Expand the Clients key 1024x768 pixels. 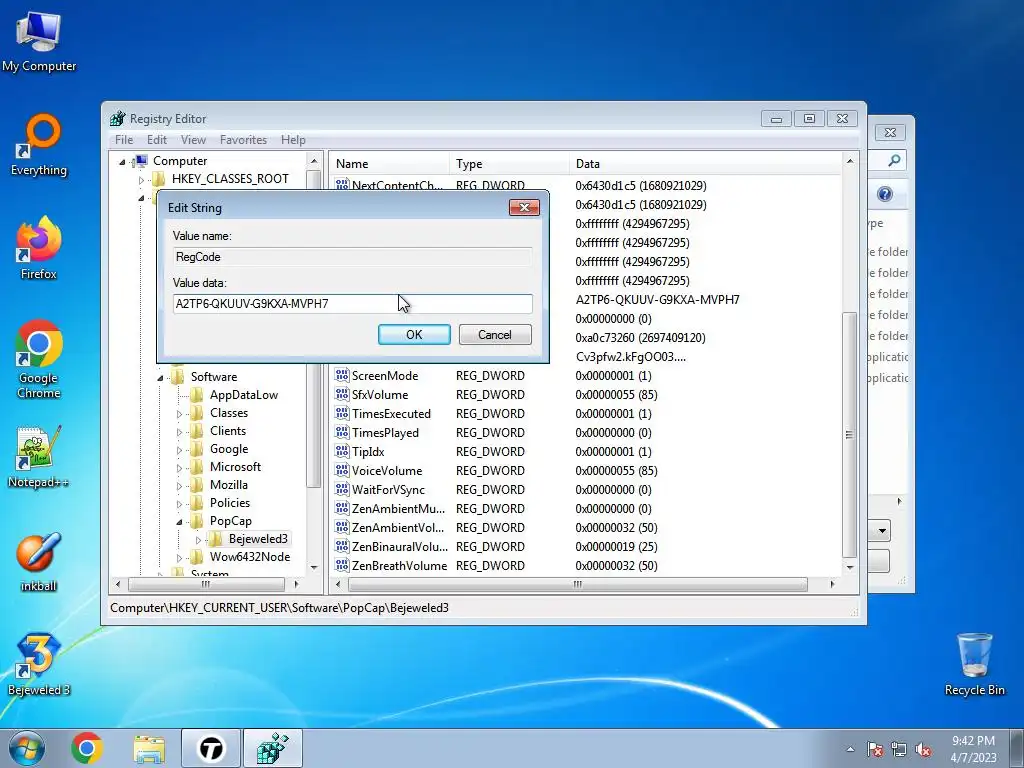(179, 432)
